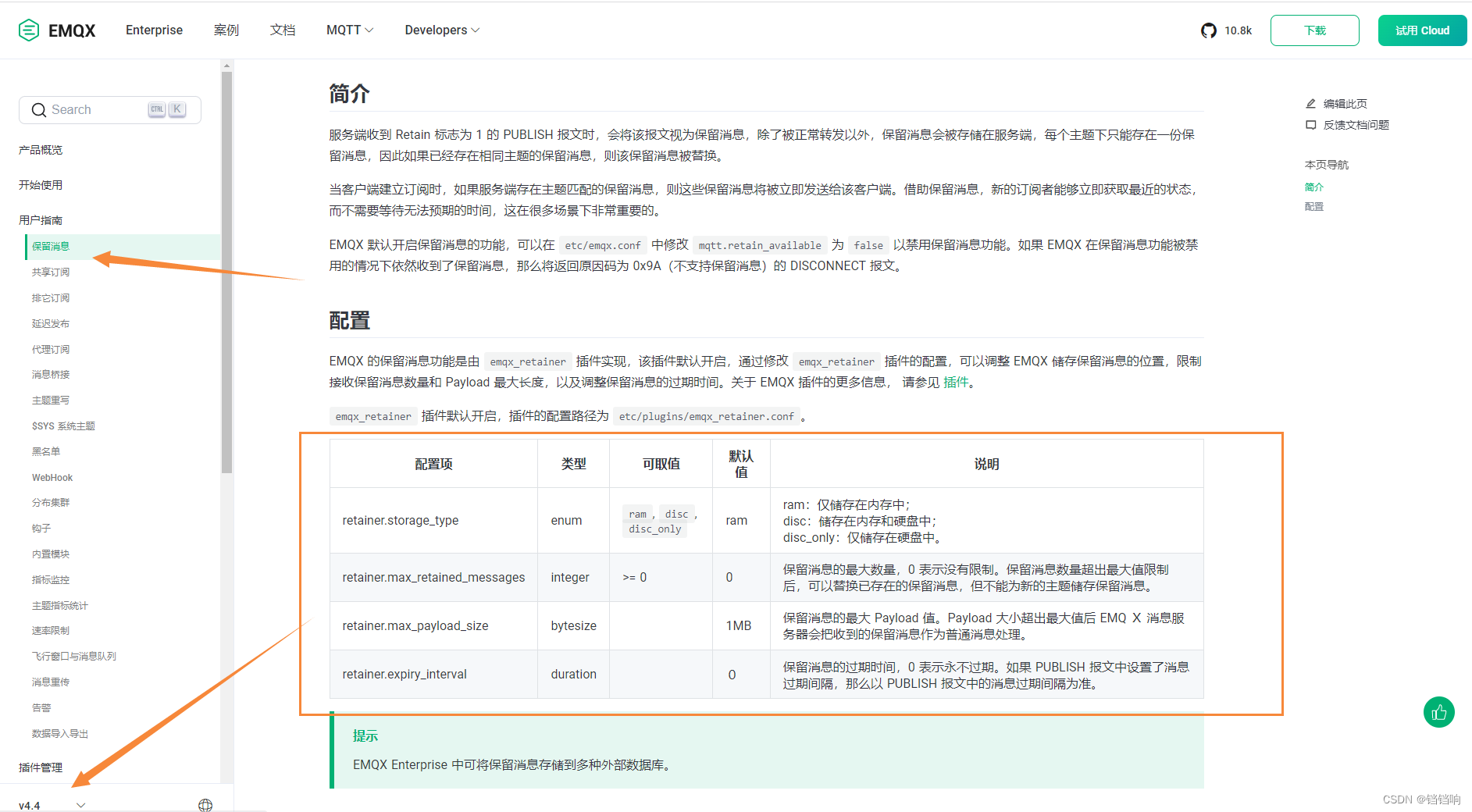The width and height of the screenshot is (1472, 812).
Task: Open the language globe icon
Action: pyautogui.click(x=205, y=805)
